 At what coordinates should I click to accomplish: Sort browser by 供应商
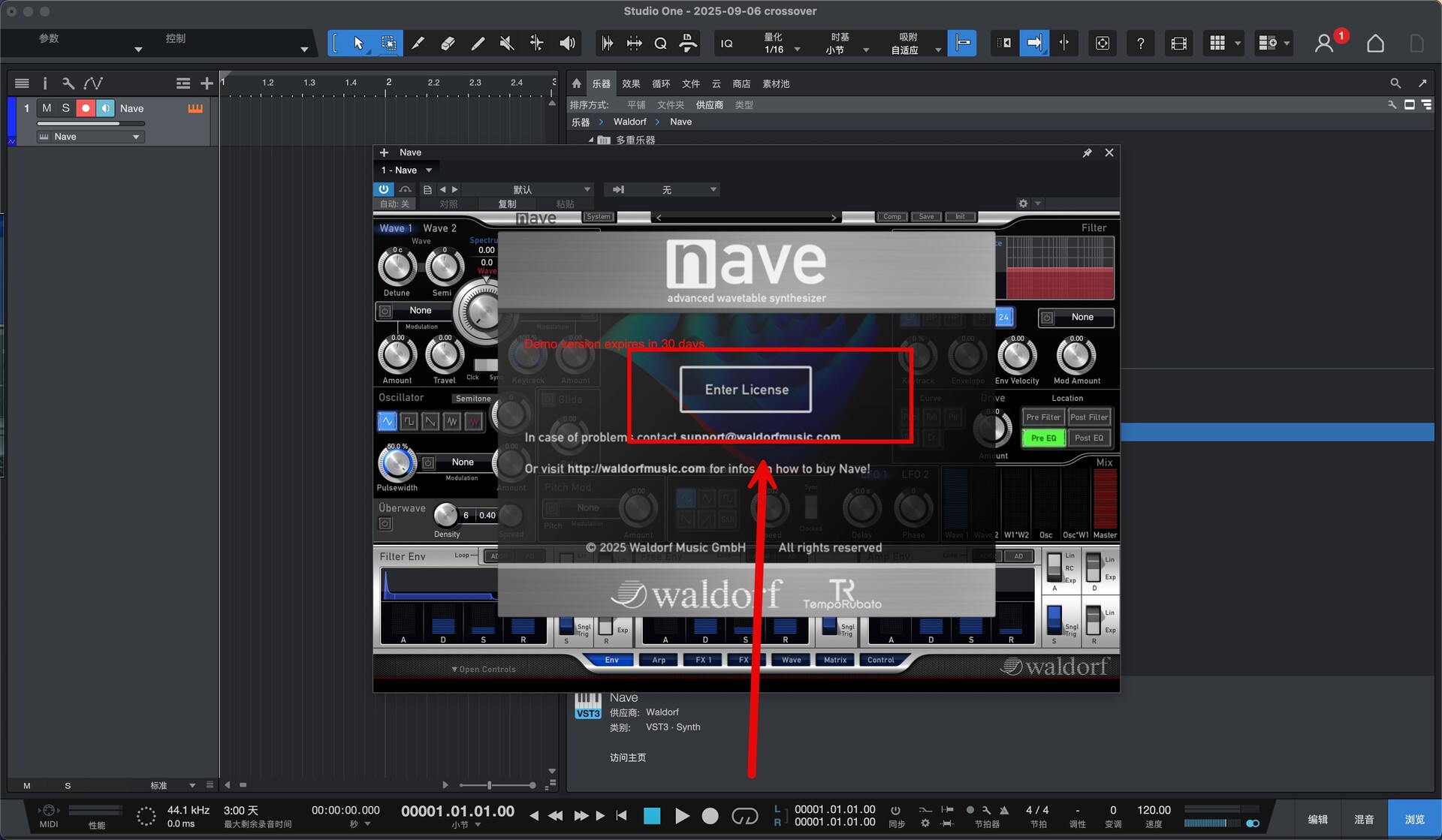click(x=709, y=105)
